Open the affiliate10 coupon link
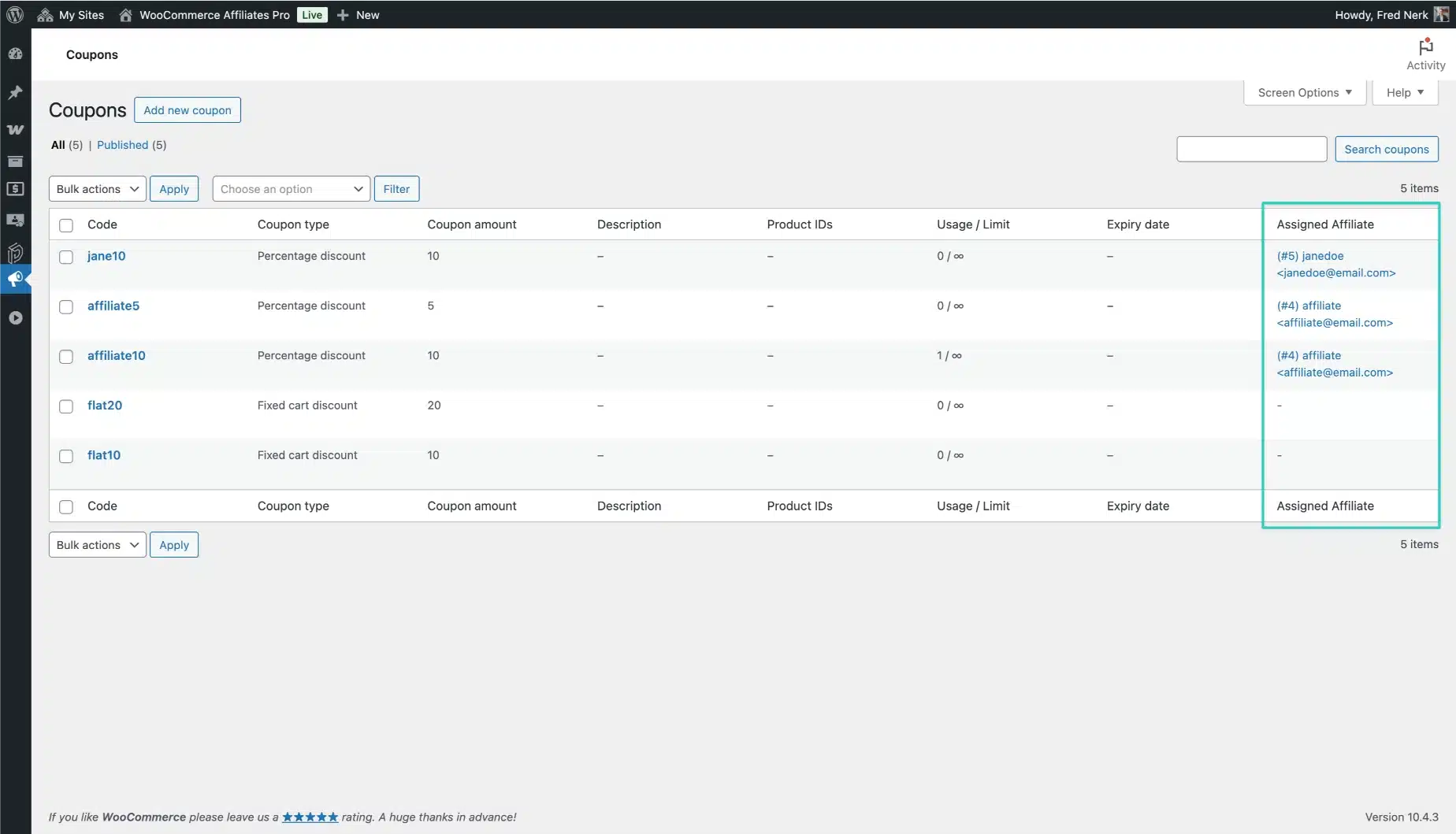This screenshot has width=1456, height=834. (117, 356)
